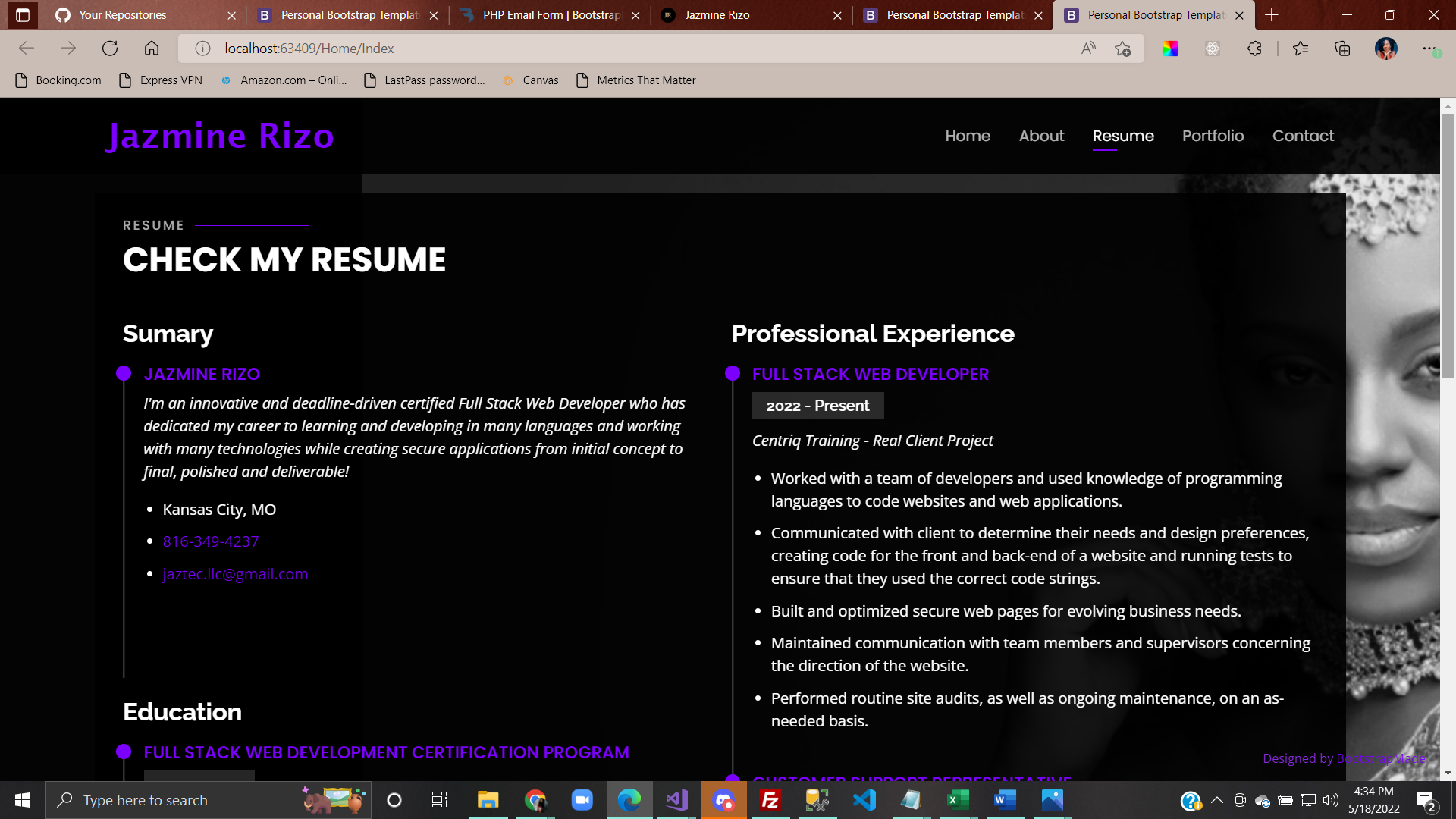Viewport: 1456px width, 819px height.
Task: Open the Read aloud icon in address bar
Action: [x=1088, y=49]
